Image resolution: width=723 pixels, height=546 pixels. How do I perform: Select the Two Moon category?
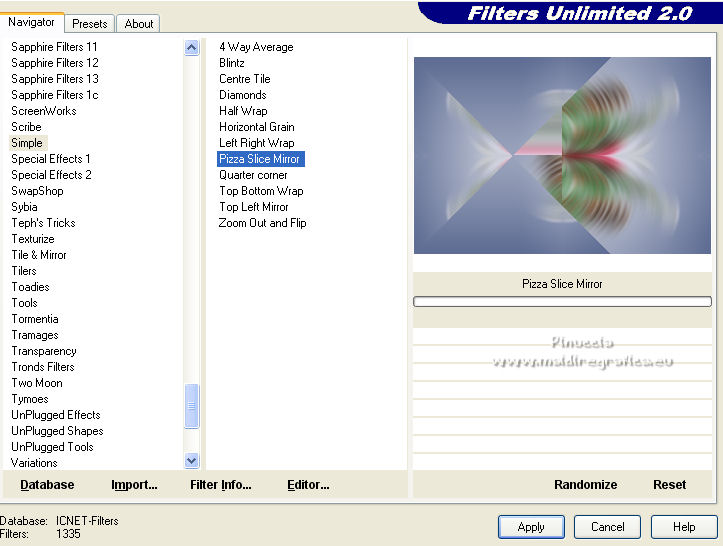click(x=36, y=383)
